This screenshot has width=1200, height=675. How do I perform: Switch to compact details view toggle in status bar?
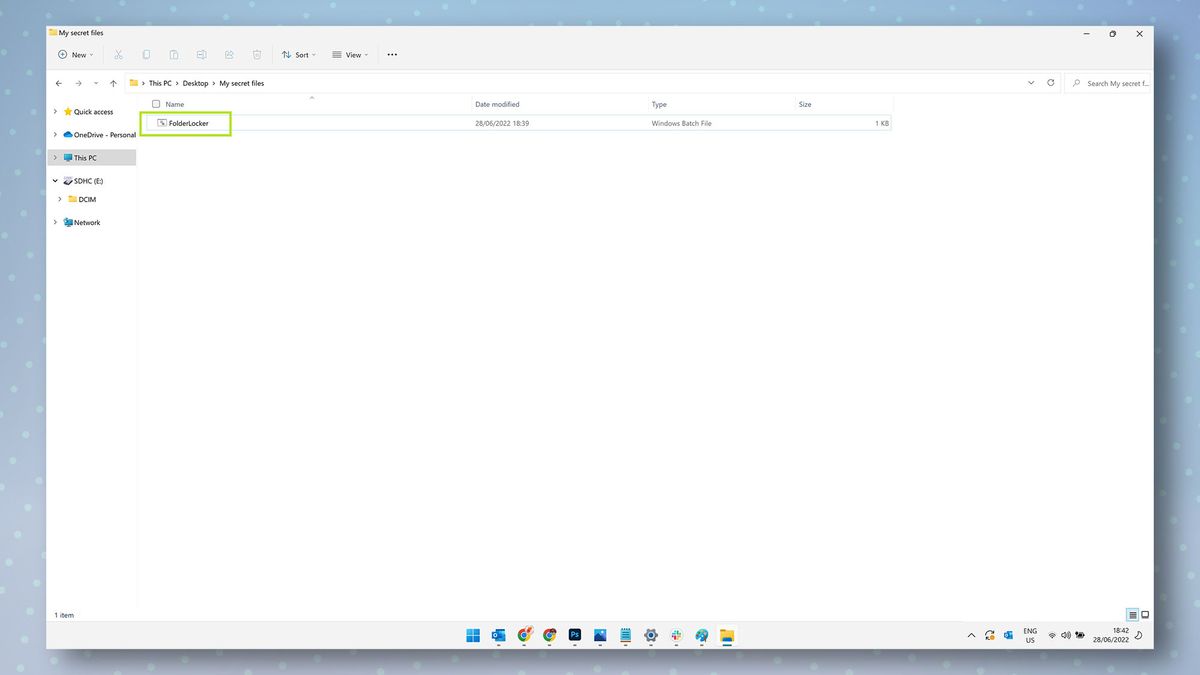coord(1133,614)
